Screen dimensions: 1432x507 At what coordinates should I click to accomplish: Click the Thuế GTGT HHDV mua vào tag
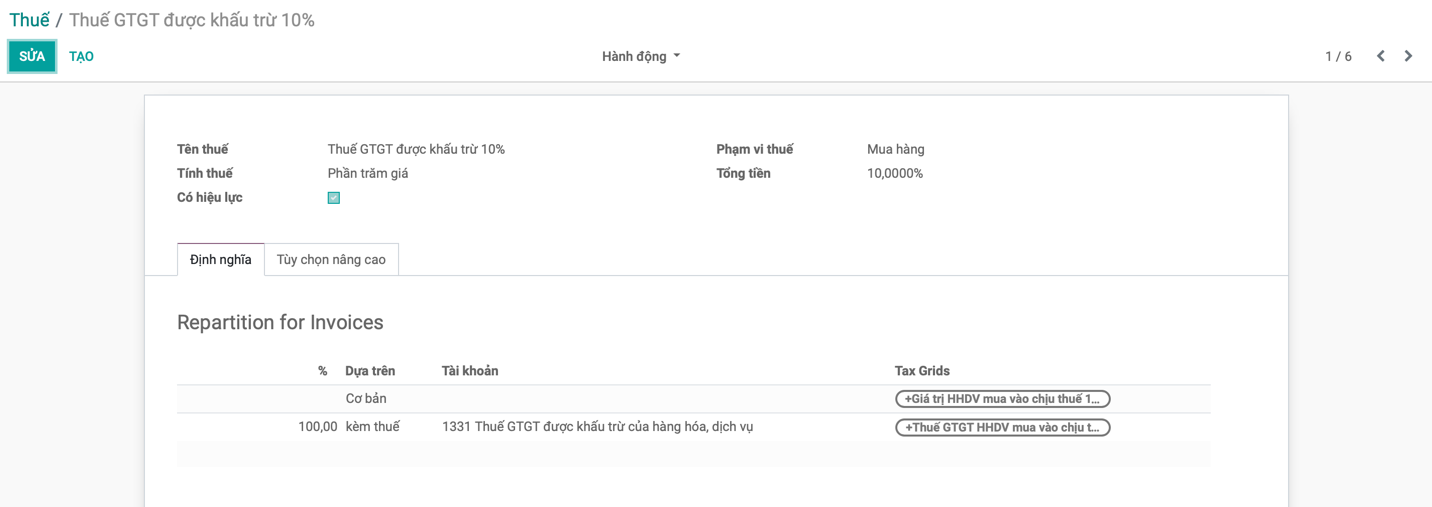point(1002,427)
